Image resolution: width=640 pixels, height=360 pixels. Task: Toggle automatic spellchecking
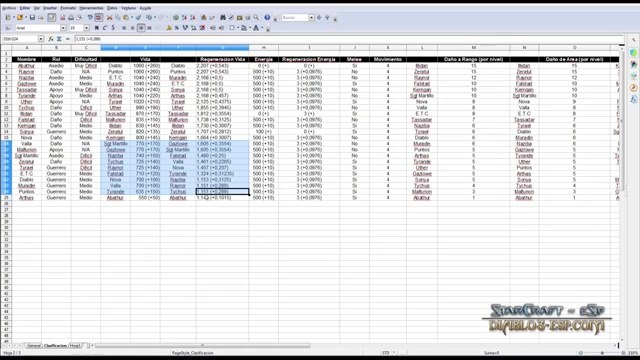click(99, 18)
